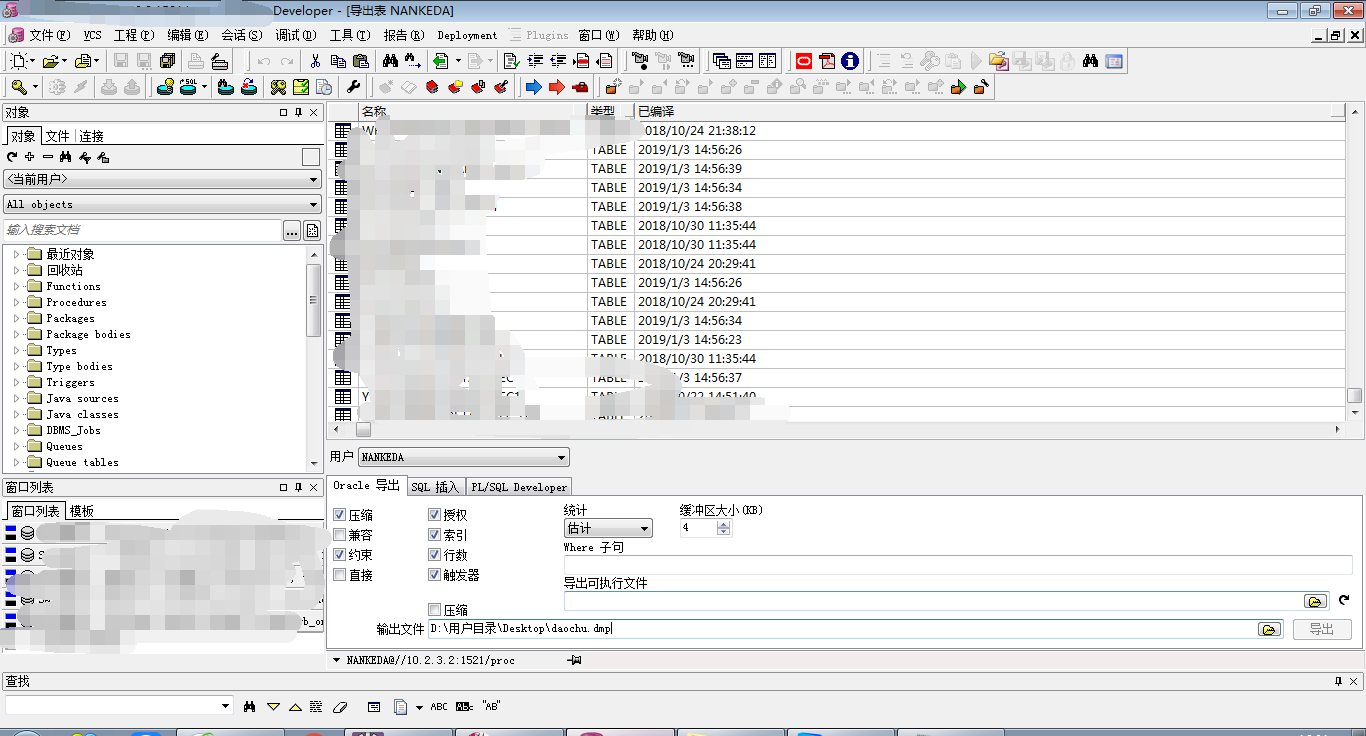Enable the 兼容 checkbox

pyautogui.click(x=338, y=534)
